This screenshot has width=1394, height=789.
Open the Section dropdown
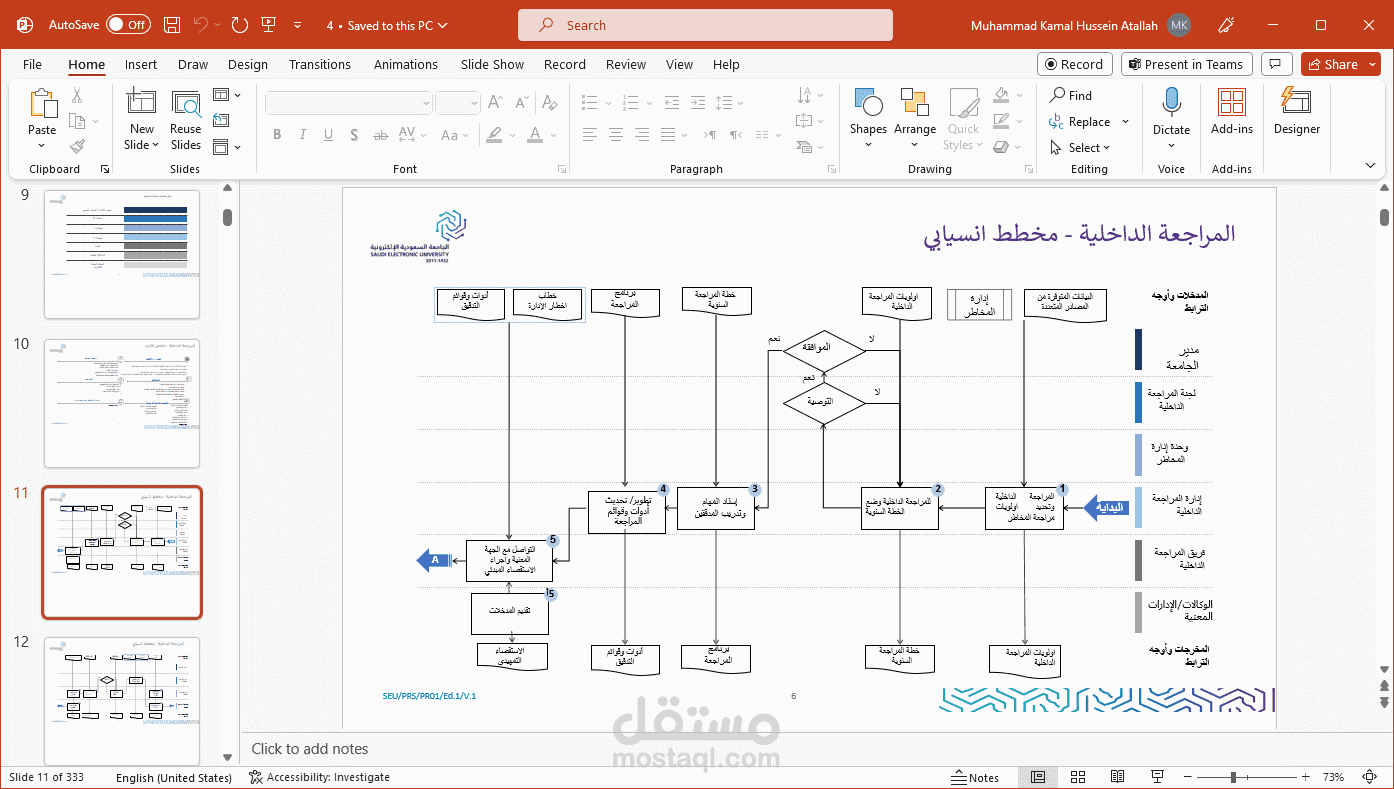pyautogui.click(x=227, y=147)
